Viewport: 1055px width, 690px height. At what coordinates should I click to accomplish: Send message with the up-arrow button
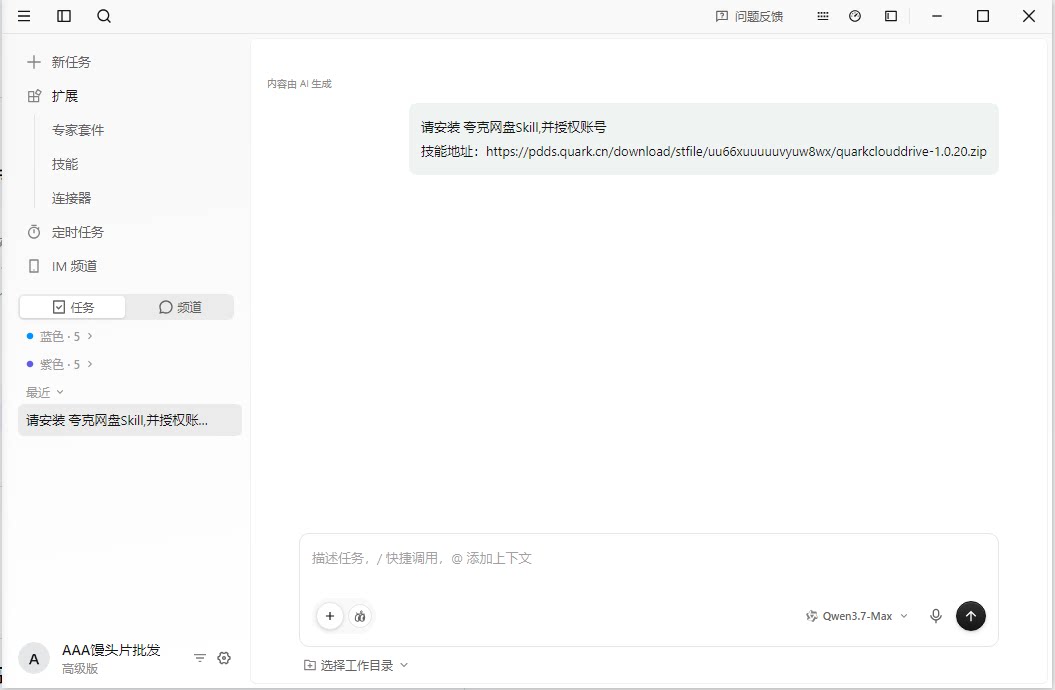click(x=970, y=616)
